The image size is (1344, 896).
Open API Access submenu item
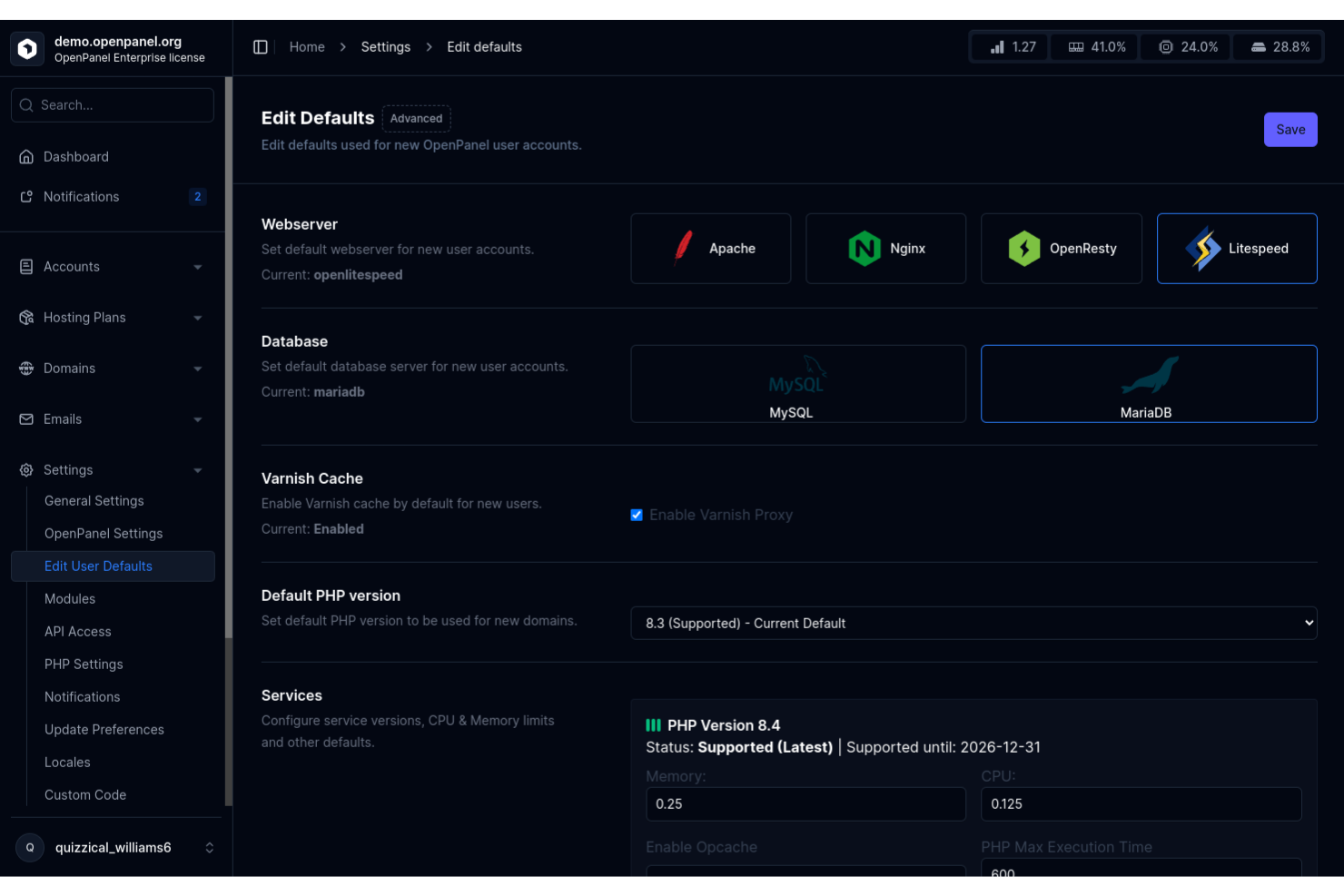78,632
